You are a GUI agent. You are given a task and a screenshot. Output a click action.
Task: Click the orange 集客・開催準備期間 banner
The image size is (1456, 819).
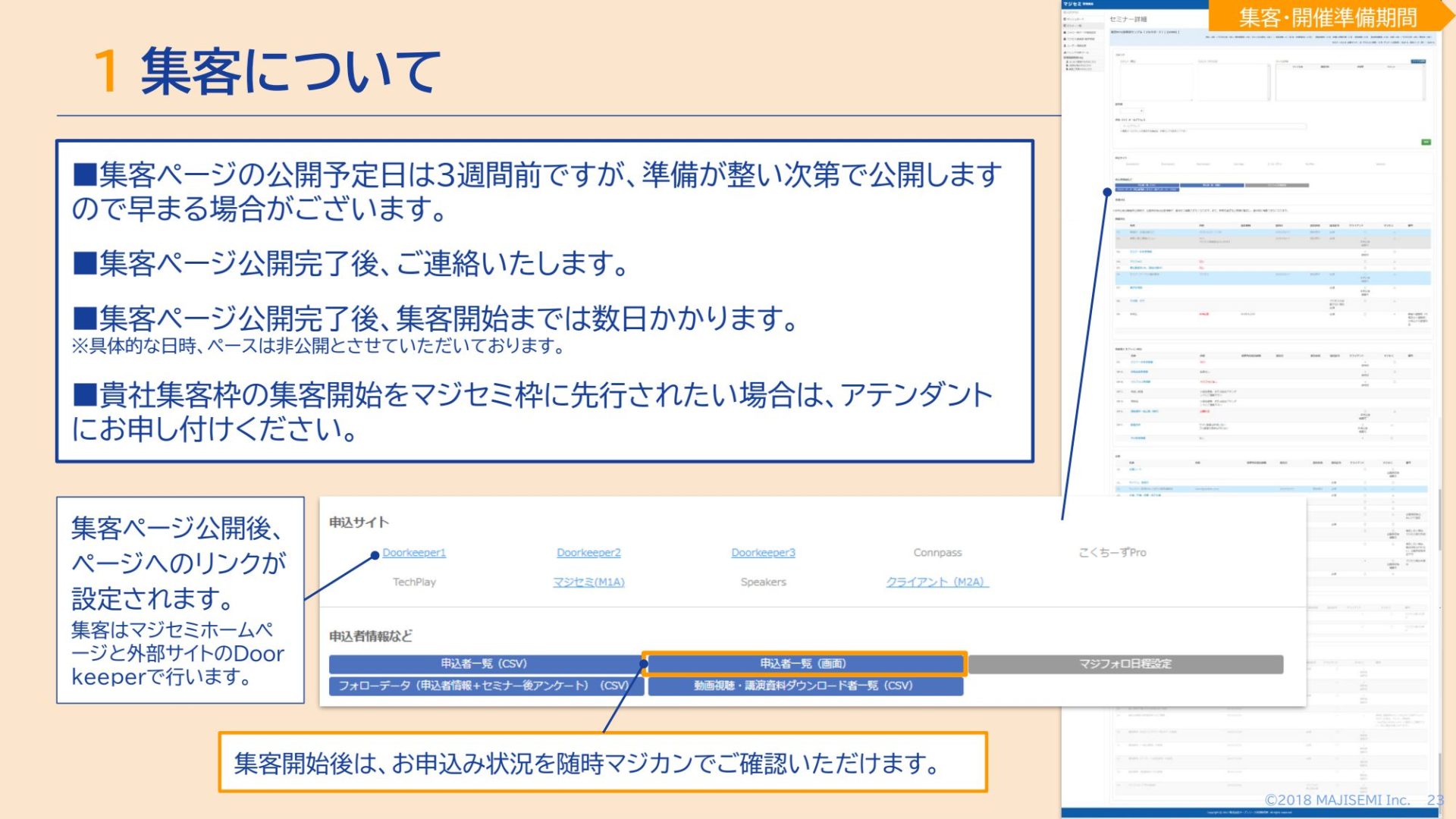tap(1327, 17)
